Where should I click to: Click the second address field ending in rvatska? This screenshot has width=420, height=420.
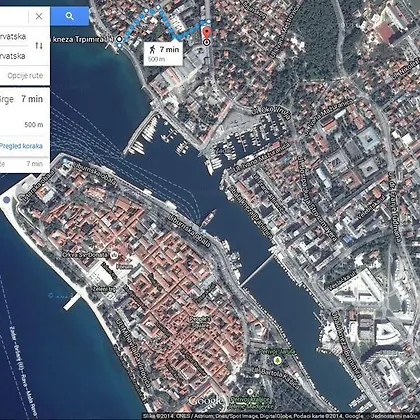pyautogui.click(x=13, y=56)
